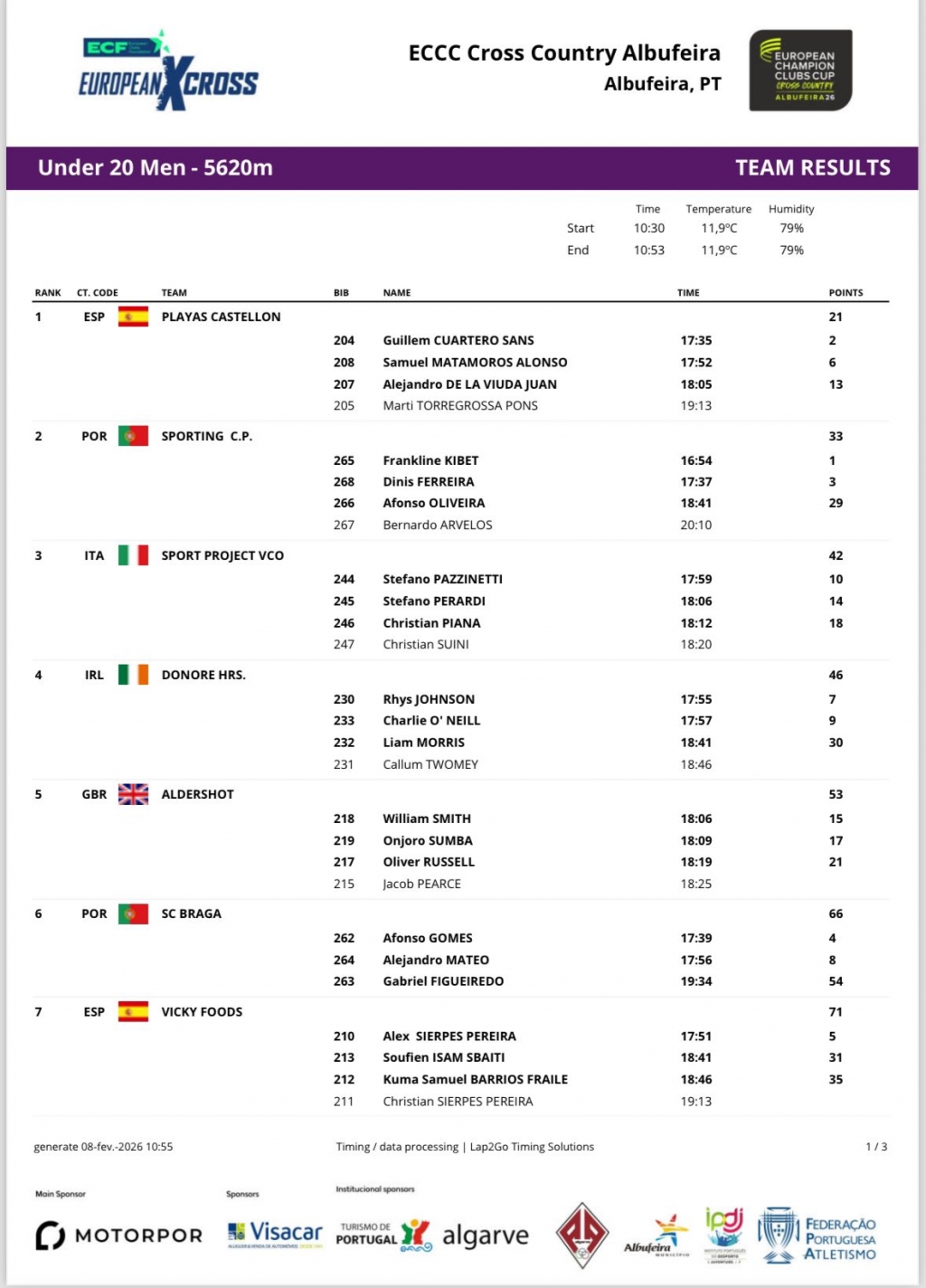The image size is (926, 1288).
Task: Open the Federação Portuguesa Atletismo logo
Action: 817,1236
